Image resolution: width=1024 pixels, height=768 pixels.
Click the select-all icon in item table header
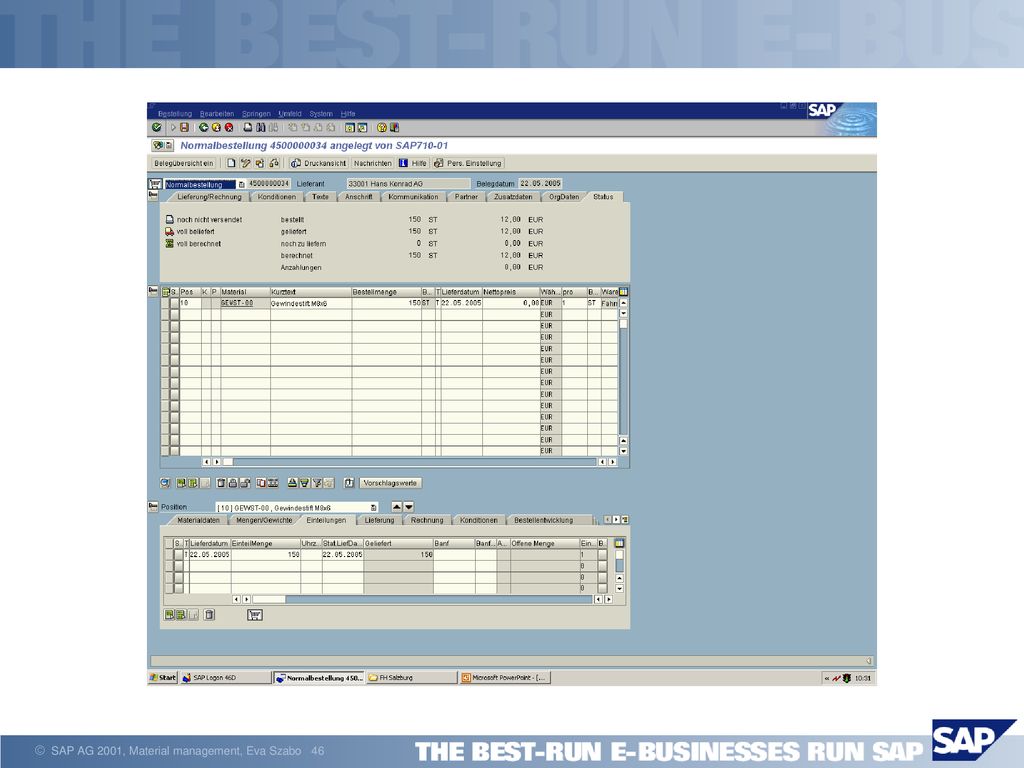point(166,292)
